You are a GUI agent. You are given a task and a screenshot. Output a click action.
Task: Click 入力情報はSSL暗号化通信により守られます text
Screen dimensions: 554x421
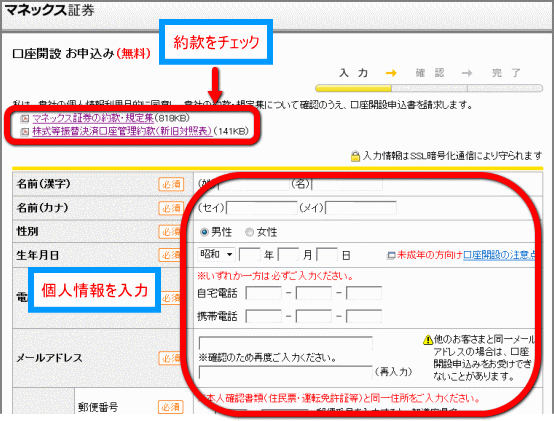click(452, 156)
